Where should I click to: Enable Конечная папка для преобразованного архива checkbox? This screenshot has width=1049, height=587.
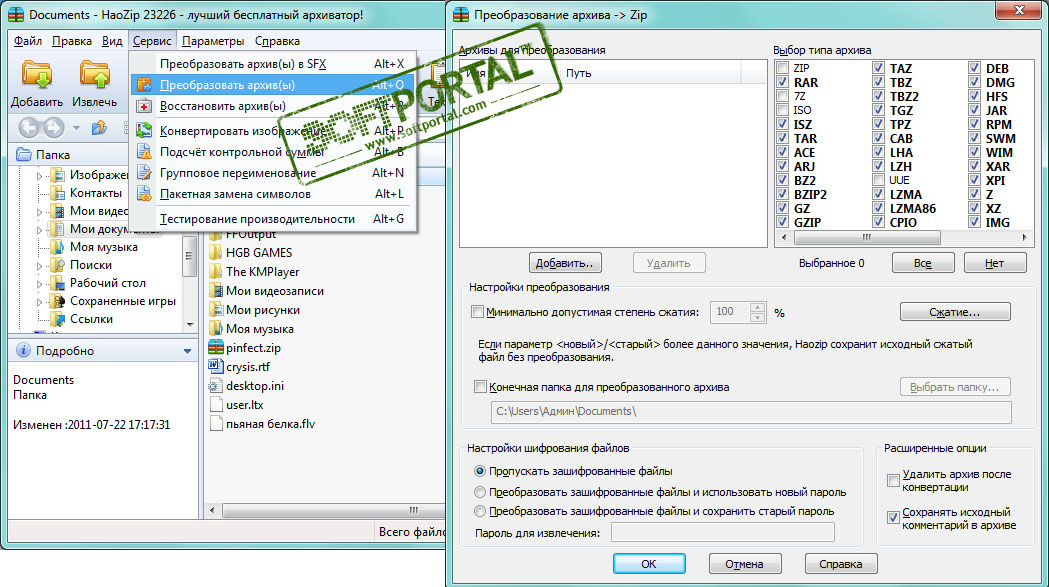(x=480, y=386)
